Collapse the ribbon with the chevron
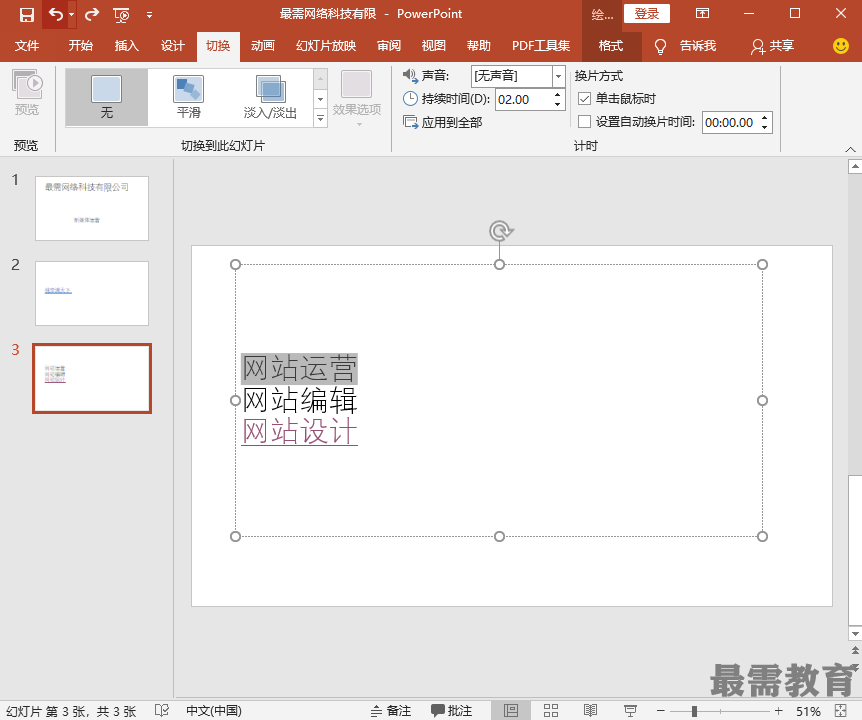862x720 pixels. pos(850,149)
